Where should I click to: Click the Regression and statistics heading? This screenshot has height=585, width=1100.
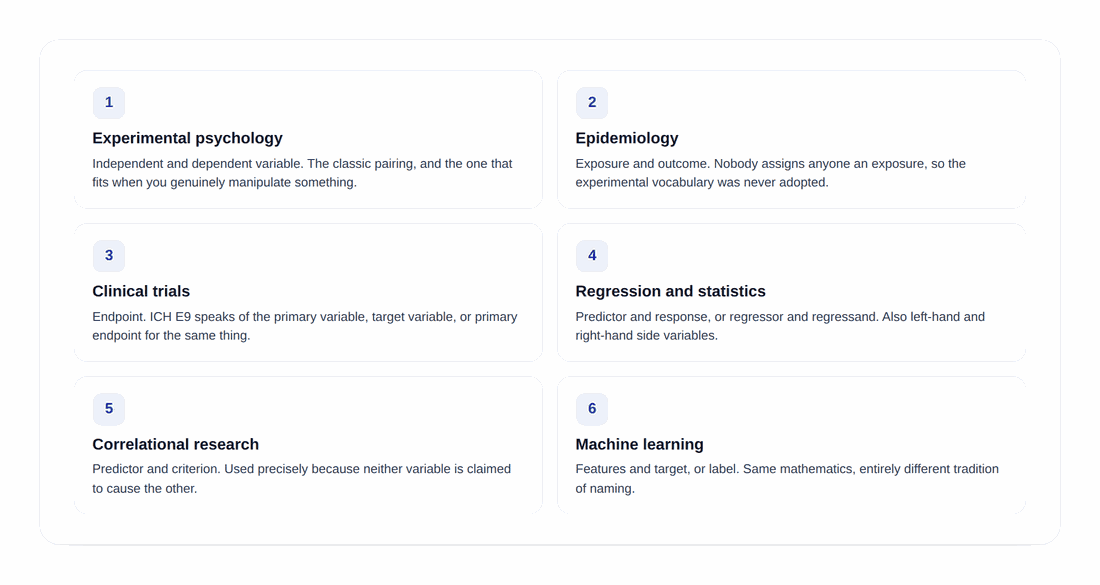pos(670,291)
